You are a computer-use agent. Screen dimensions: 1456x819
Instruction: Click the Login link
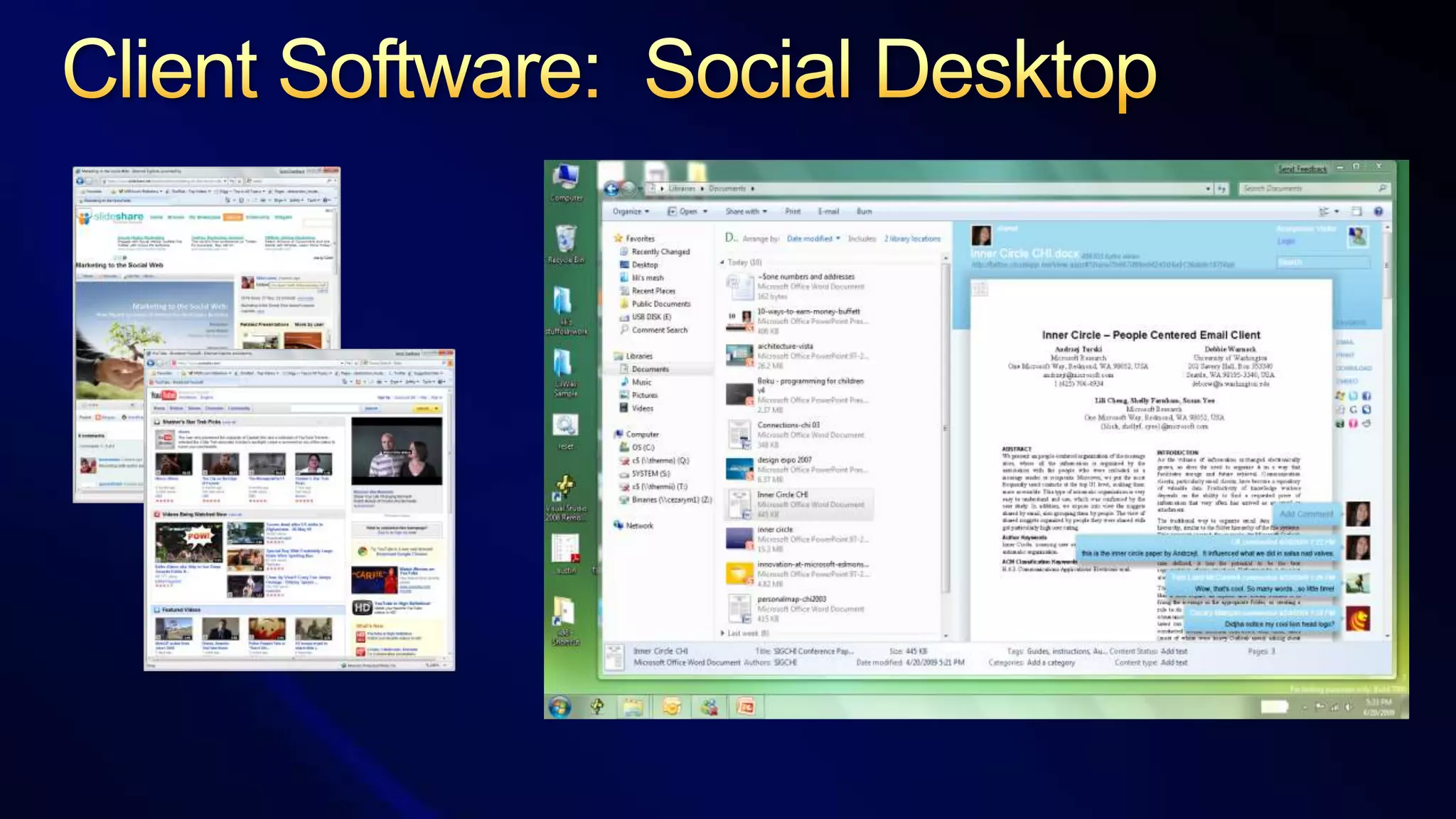pyautogui.click(x=1286, y=242)
